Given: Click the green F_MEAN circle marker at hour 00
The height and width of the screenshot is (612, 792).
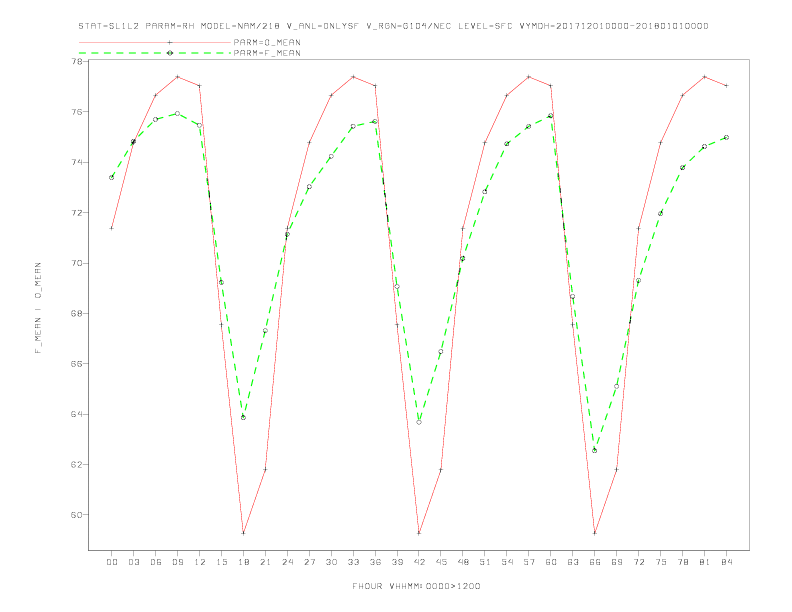Looking at the screenshot, I should coord(112,177).
